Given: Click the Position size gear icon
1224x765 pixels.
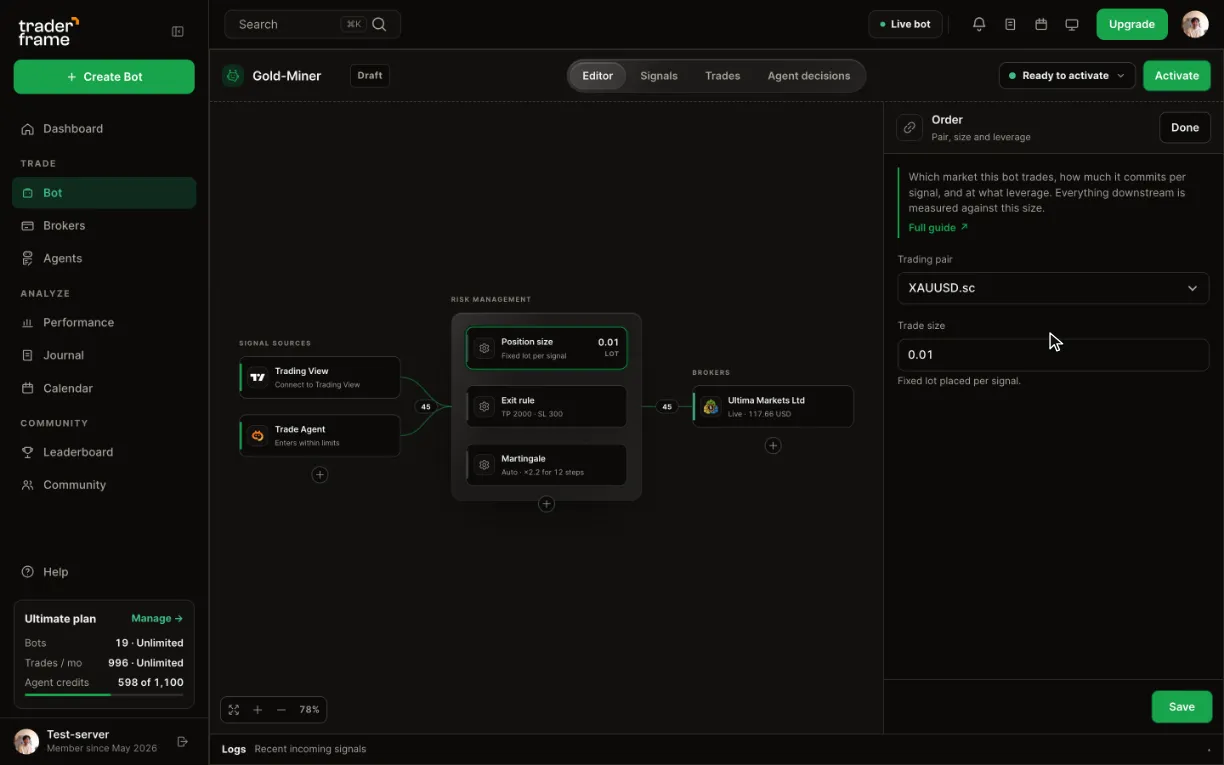Looking at the screenshot, I should 484,348.
